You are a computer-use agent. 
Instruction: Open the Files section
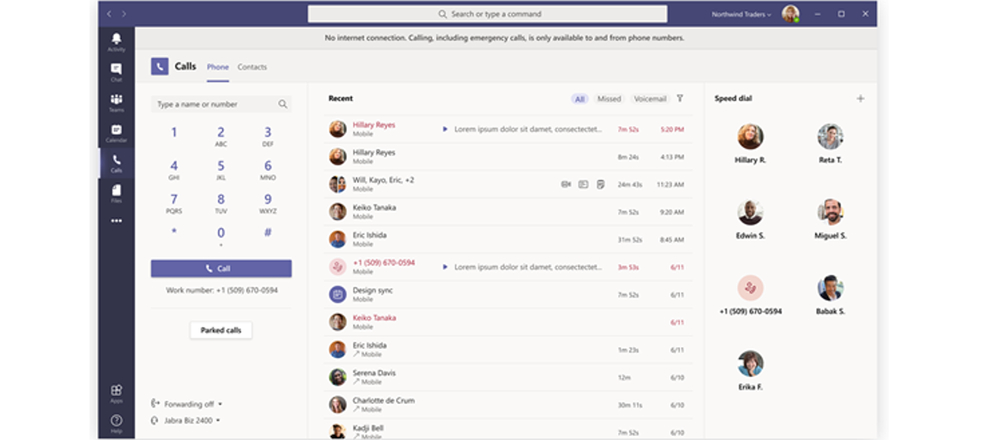pos(116,194)
